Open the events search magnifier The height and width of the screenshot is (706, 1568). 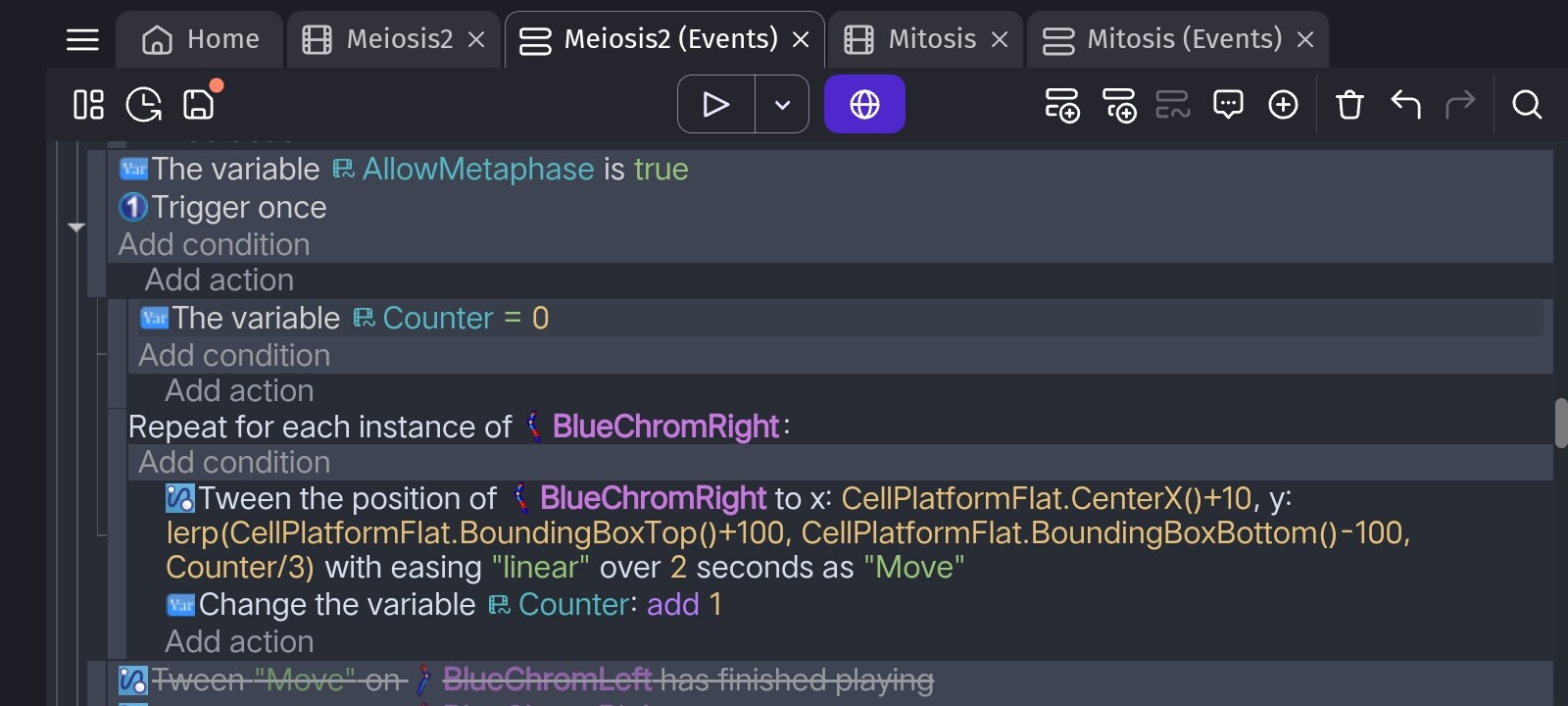coord(1527,104)
